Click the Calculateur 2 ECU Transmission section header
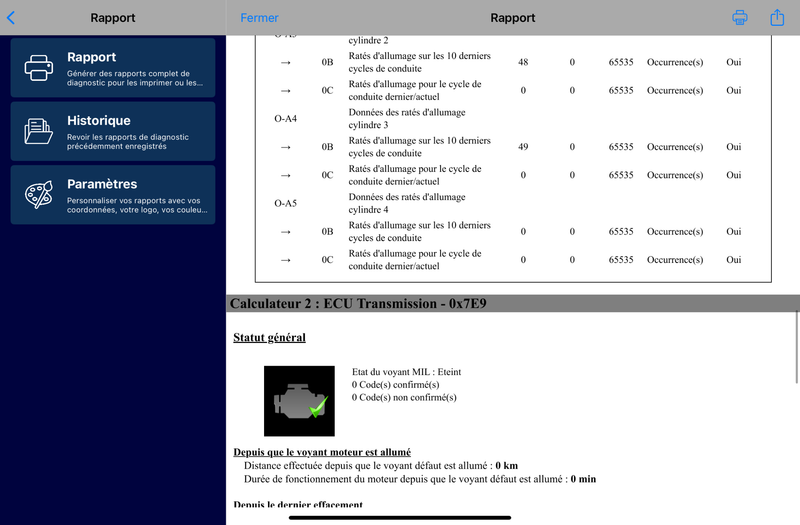 358,304
